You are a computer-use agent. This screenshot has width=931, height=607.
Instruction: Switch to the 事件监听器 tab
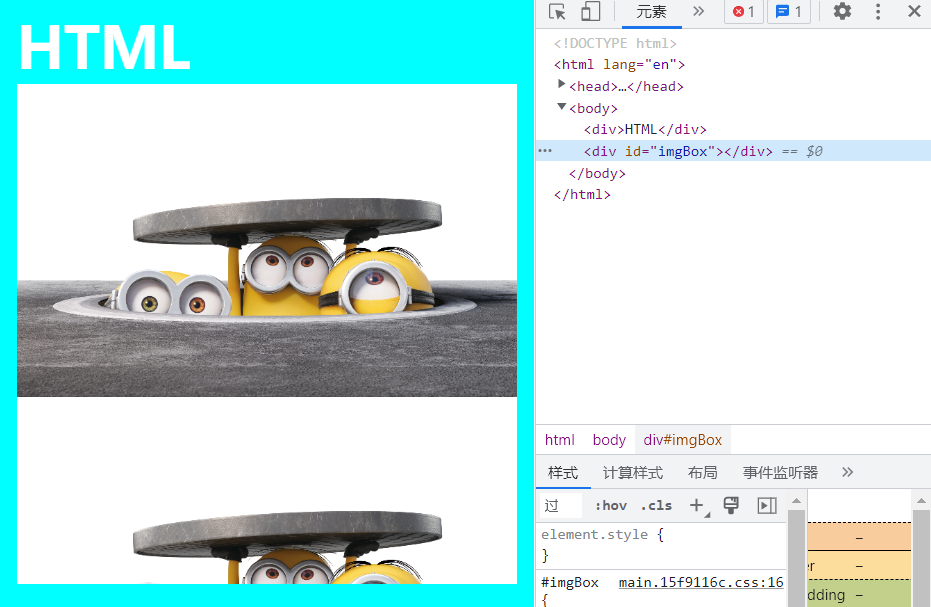pos(780,473)
